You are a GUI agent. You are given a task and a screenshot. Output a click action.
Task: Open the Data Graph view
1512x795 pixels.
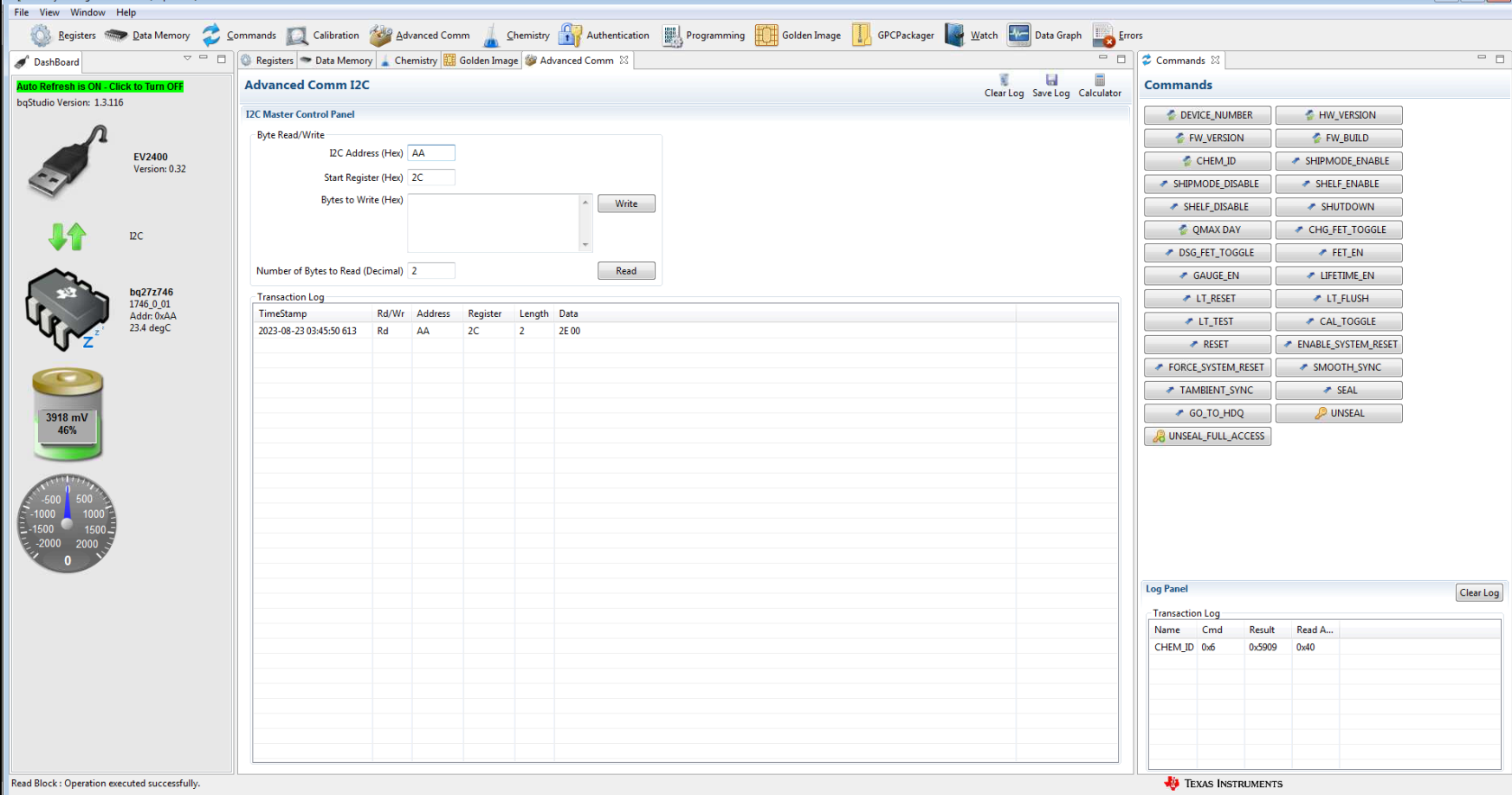(x=1044, y=36)
